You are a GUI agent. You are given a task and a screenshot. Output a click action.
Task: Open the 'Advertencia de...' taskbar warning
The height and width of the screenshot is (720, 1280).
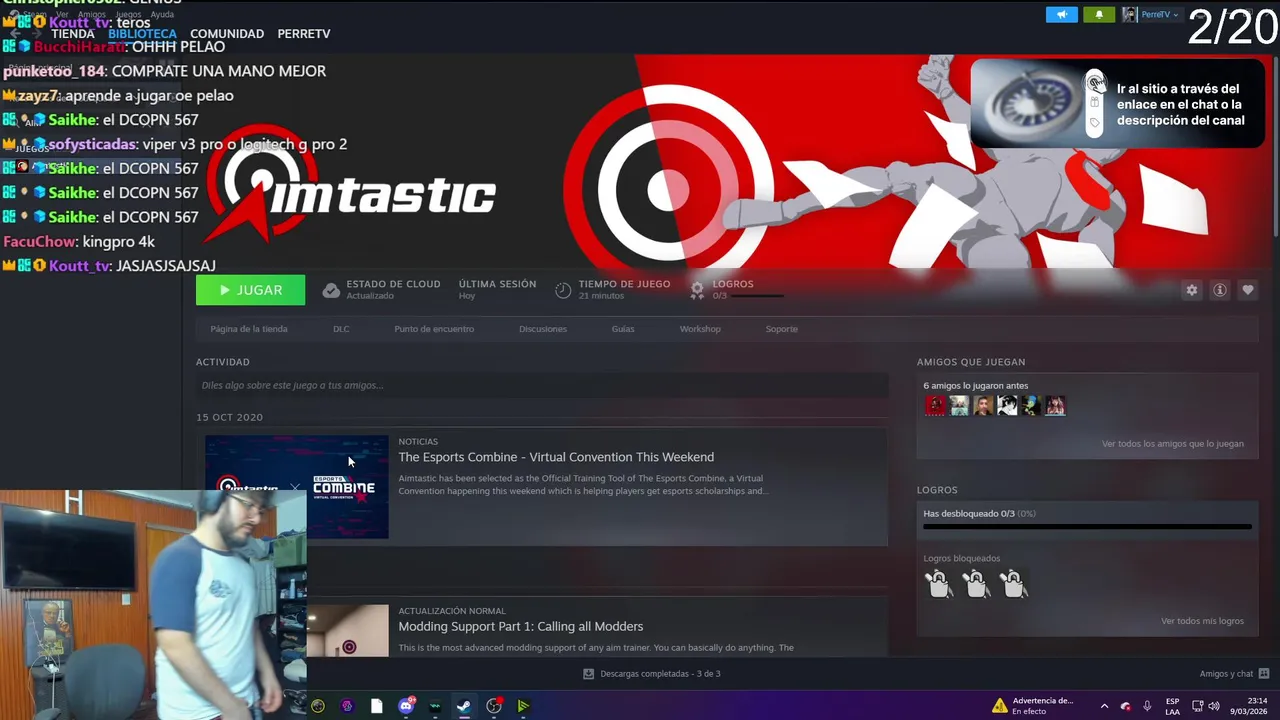[1032, 706]
